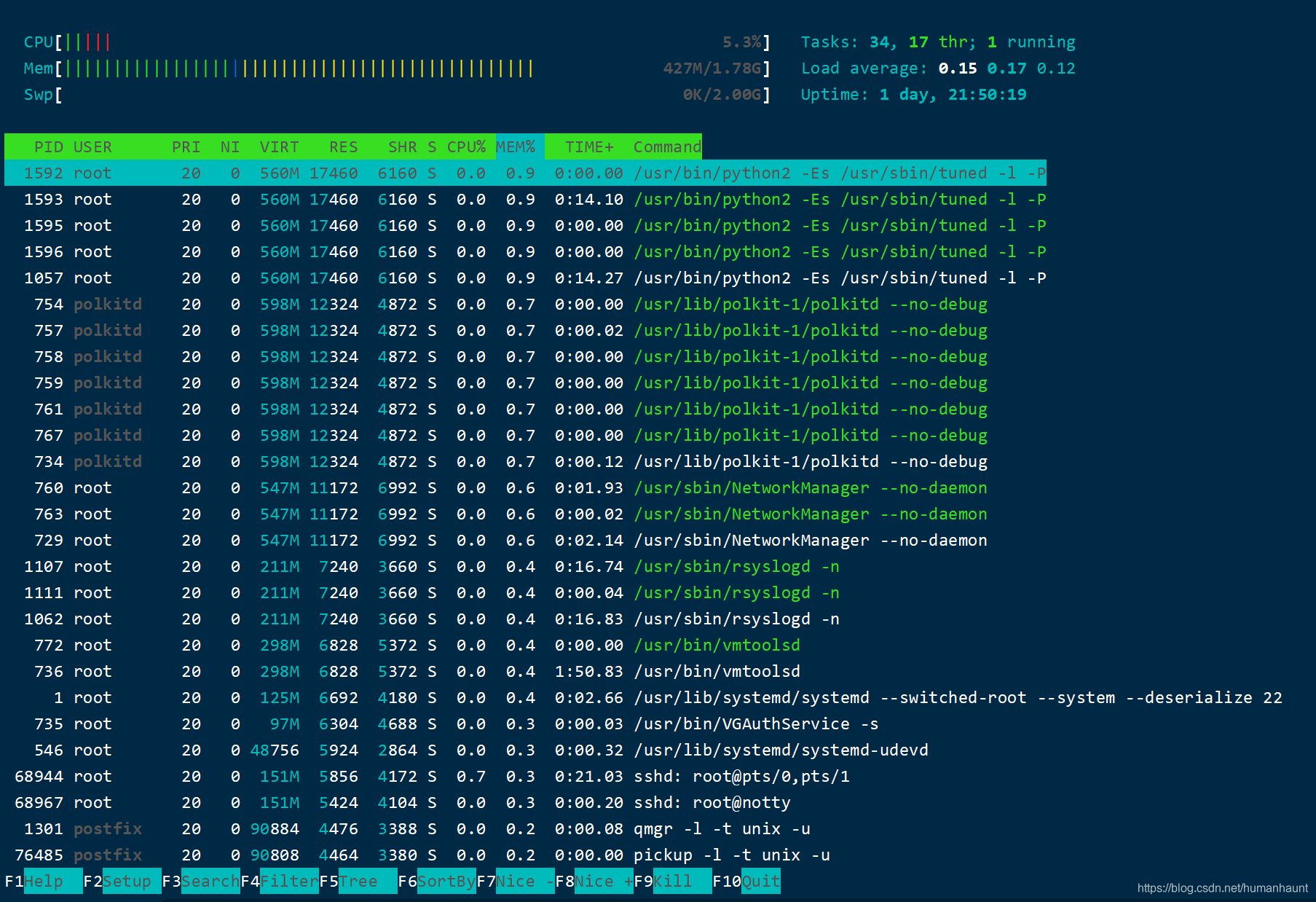This screenshot has height=902, width=1316.
Task: Select the highlighted tuned process row PID 1592
Action: click(525, 173)
